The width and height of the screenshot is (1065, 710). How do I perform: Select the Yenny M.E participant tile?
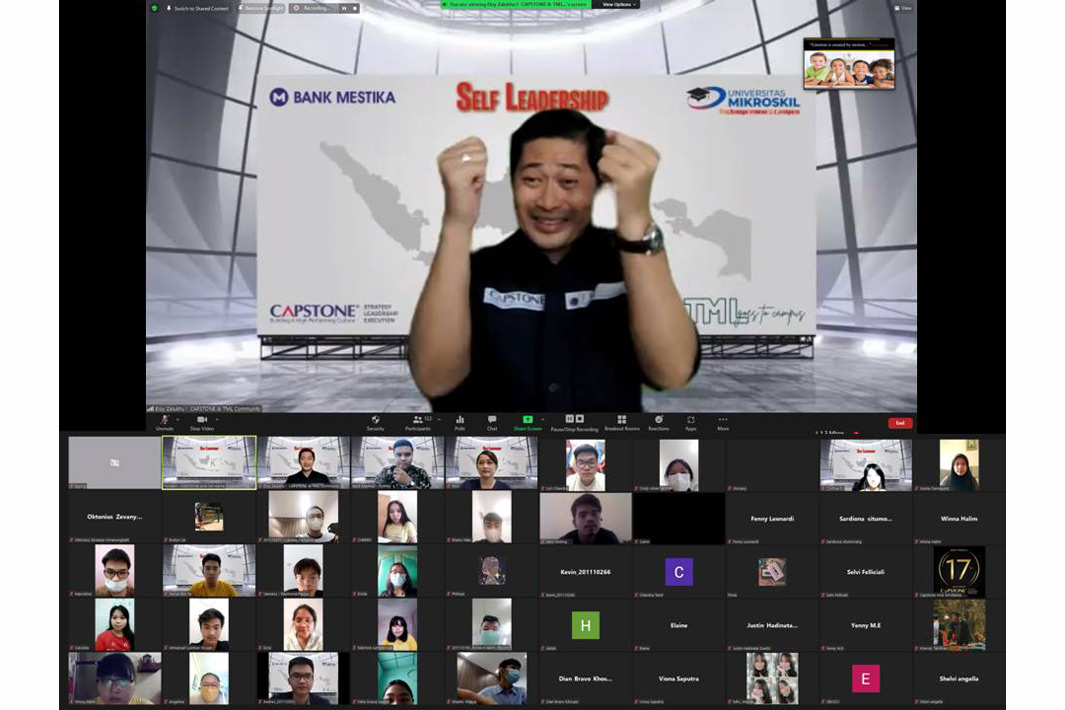865,625
